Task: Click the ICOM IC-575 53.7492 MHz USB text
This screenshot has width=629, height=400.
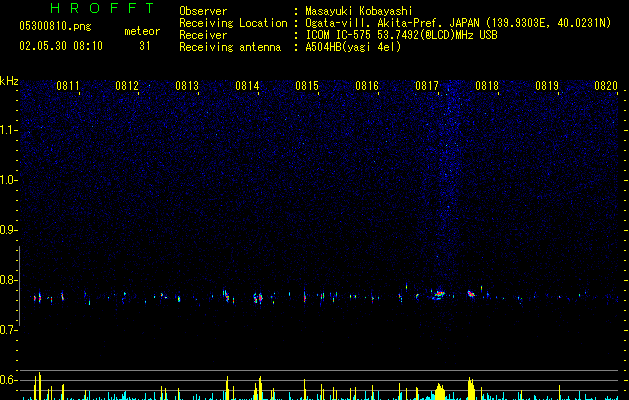Action: pos(401,35)
